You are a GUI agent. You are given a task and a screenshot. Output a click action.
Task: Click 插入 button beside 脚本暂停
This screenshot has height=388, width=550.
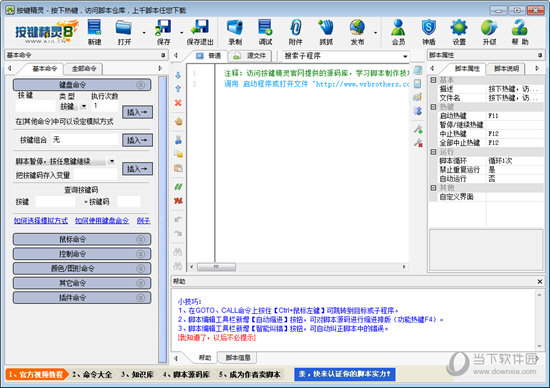(137, 169)
